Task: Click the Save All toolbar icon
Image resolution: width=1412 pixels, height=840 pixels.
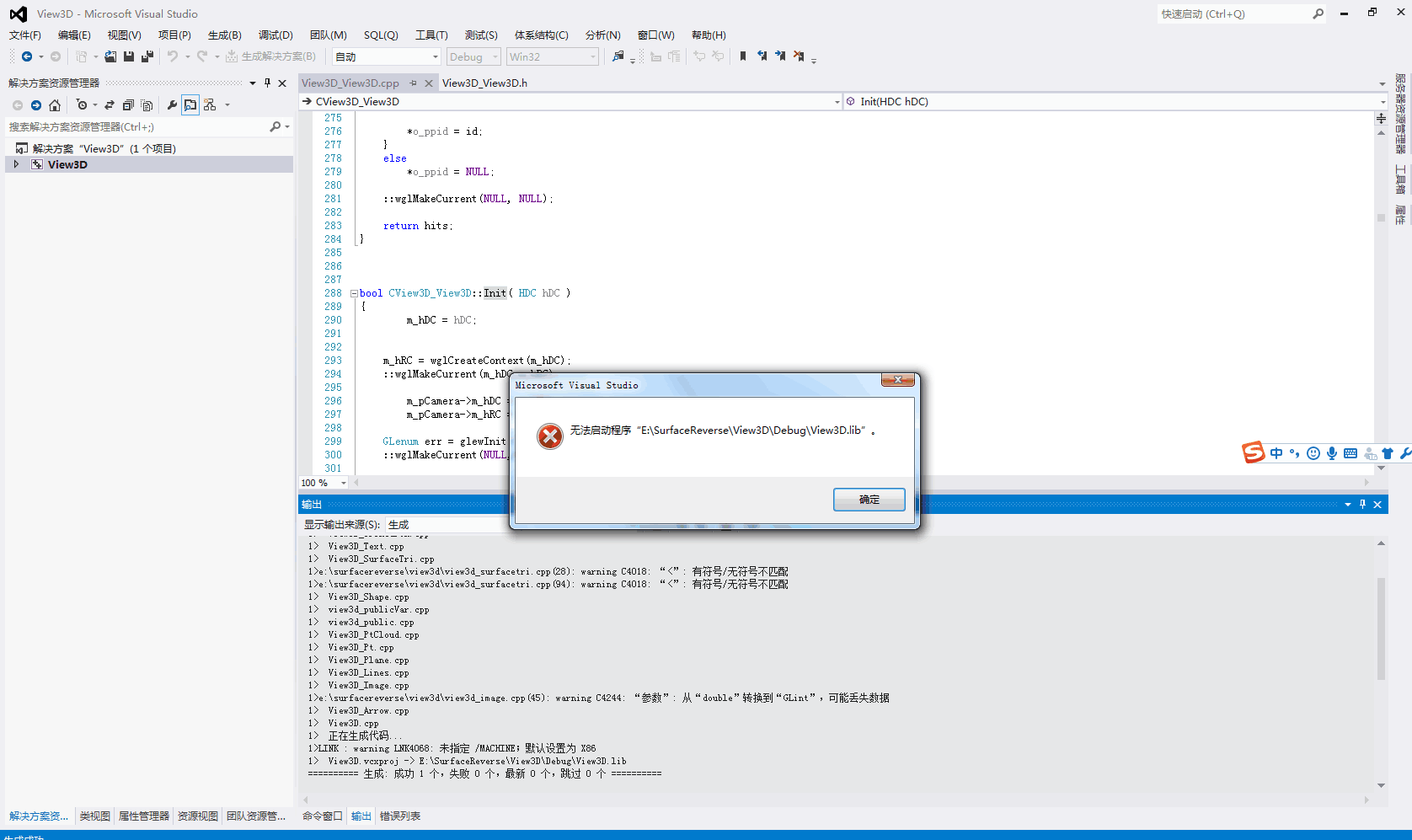Action: click(147, 56)
